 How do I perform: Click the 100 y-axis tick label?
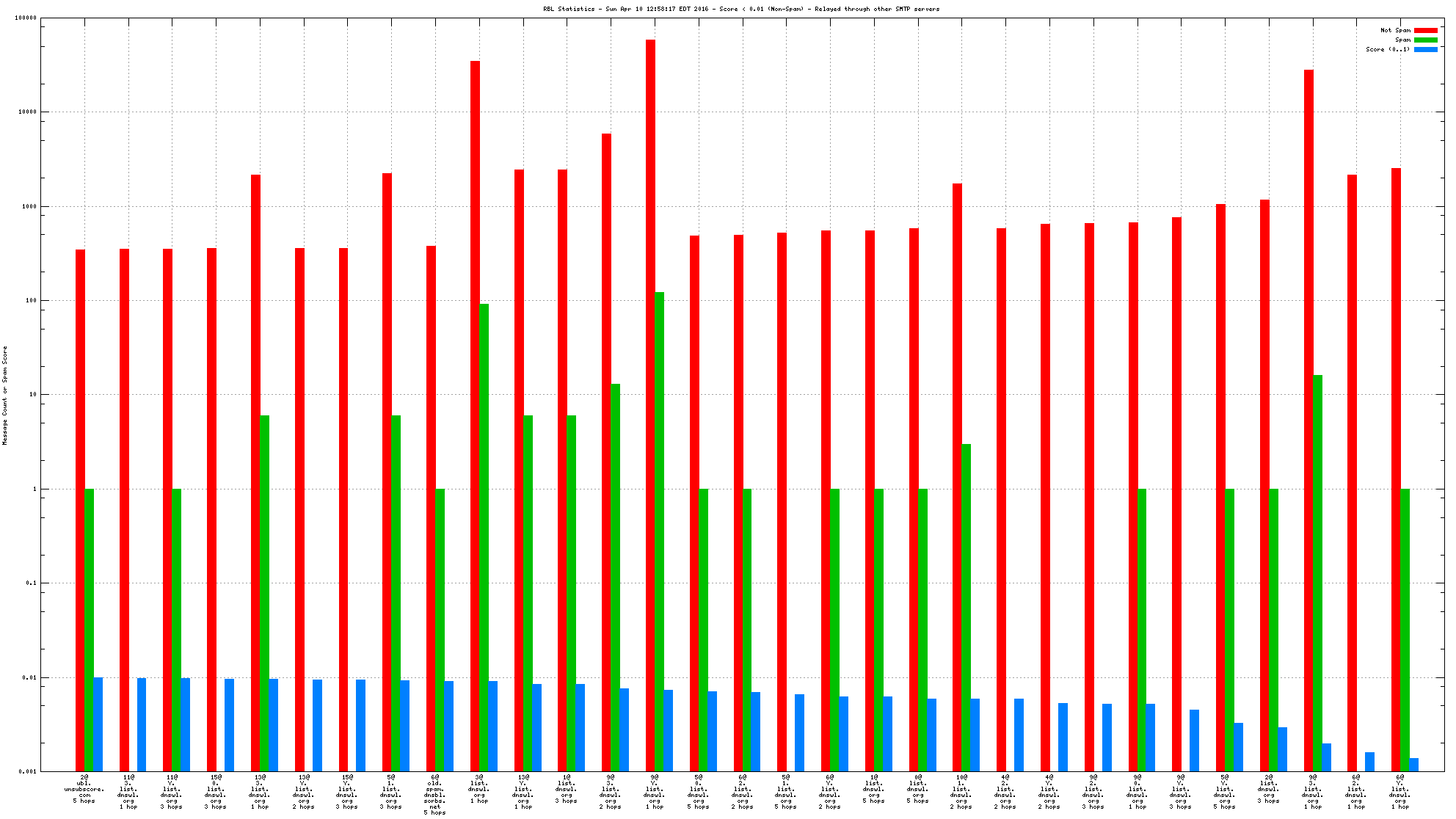click(x=29, y=300)
